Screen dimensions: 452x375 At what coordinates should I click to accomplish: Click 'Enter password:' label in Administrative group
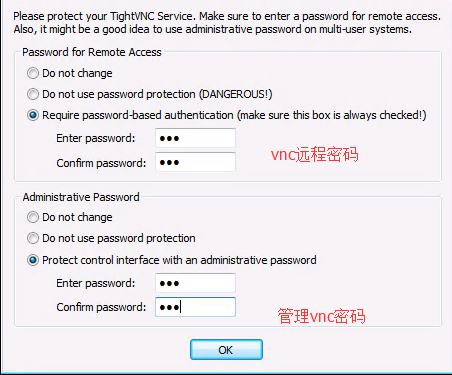(x=96, y=283)
